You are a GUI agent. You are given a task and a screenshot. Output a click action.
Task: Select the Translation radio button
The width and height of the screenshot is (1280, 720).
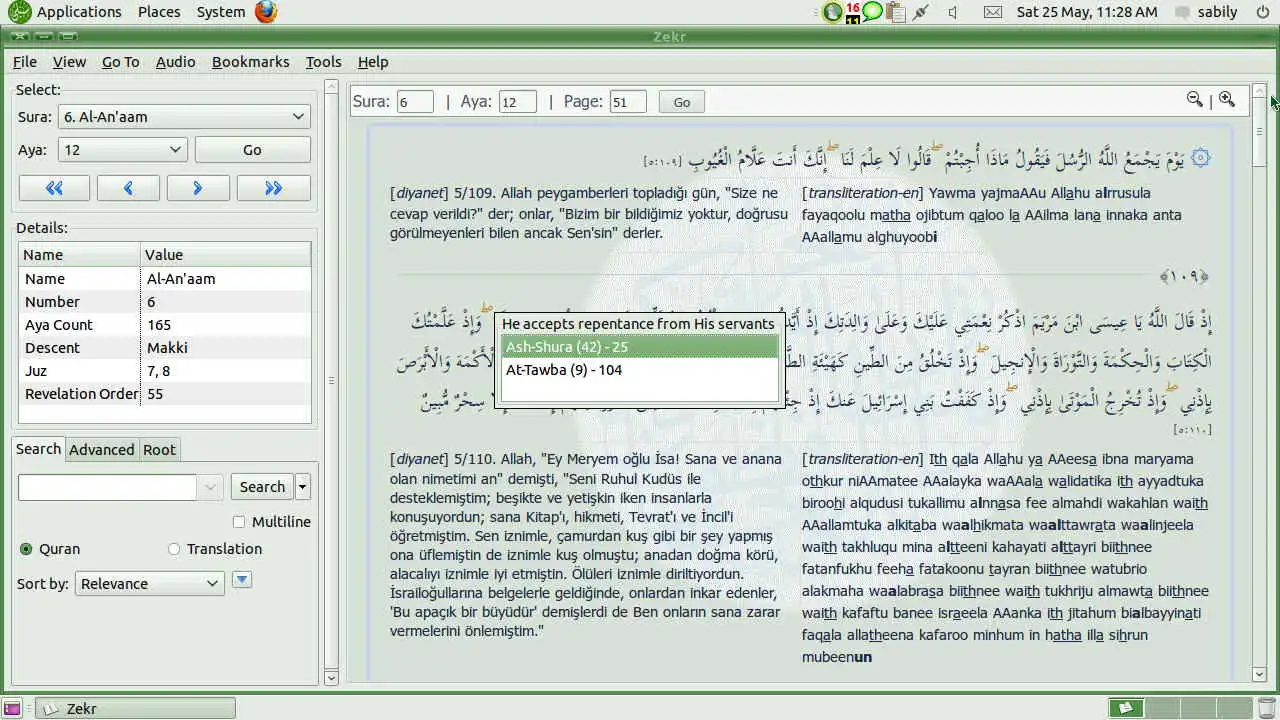tap(174, 549)
